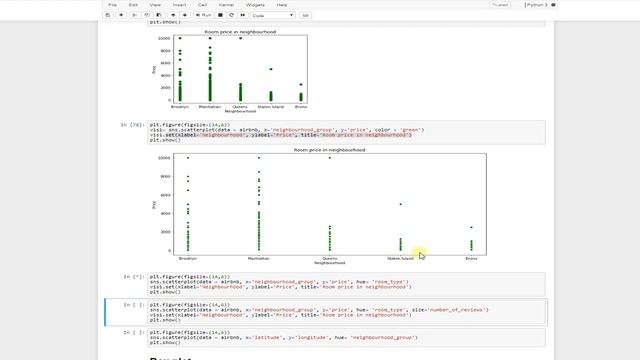Open the Help menu

282,5
